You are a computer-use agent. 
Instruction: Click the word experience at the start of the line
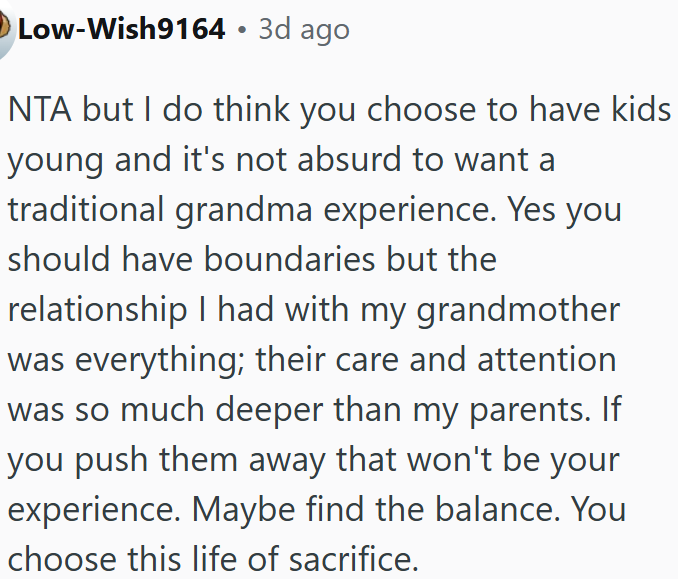[94, 511]
